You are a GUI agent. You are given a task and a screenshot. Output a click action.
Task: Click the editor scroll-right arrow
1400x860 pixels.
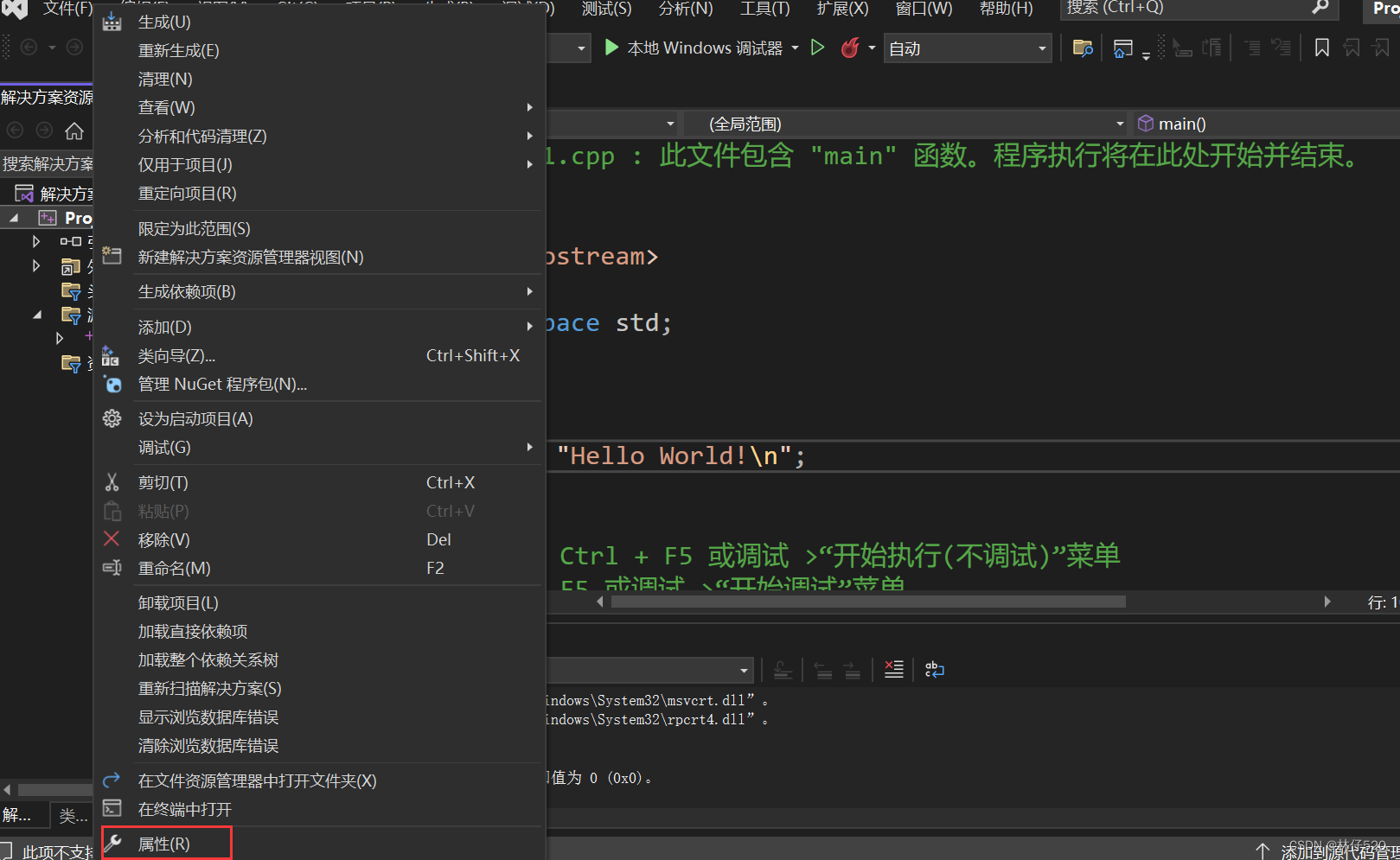1327,602
